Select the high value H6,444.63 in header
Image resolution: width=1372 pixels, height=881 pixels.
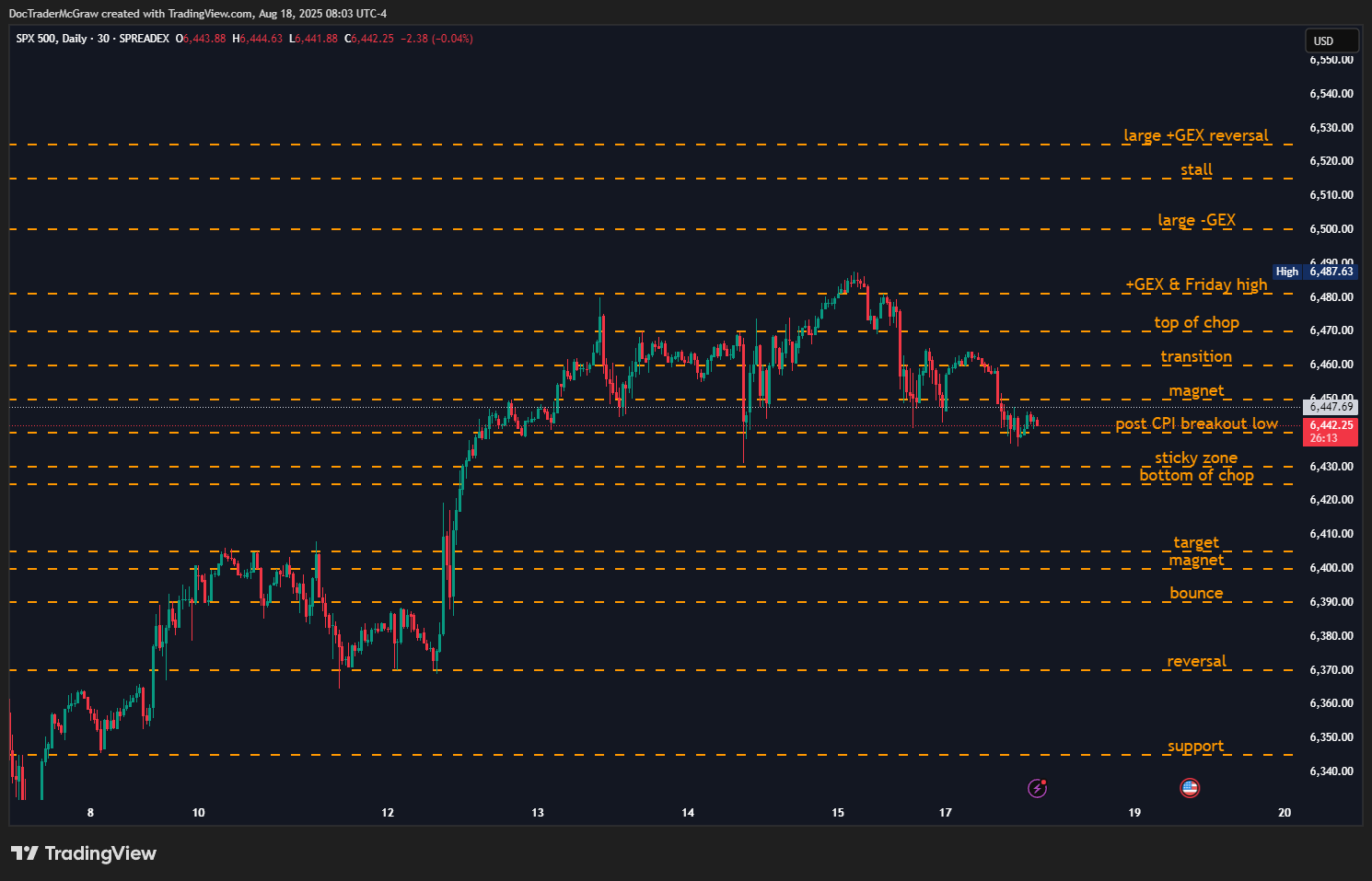coord(258,39)
